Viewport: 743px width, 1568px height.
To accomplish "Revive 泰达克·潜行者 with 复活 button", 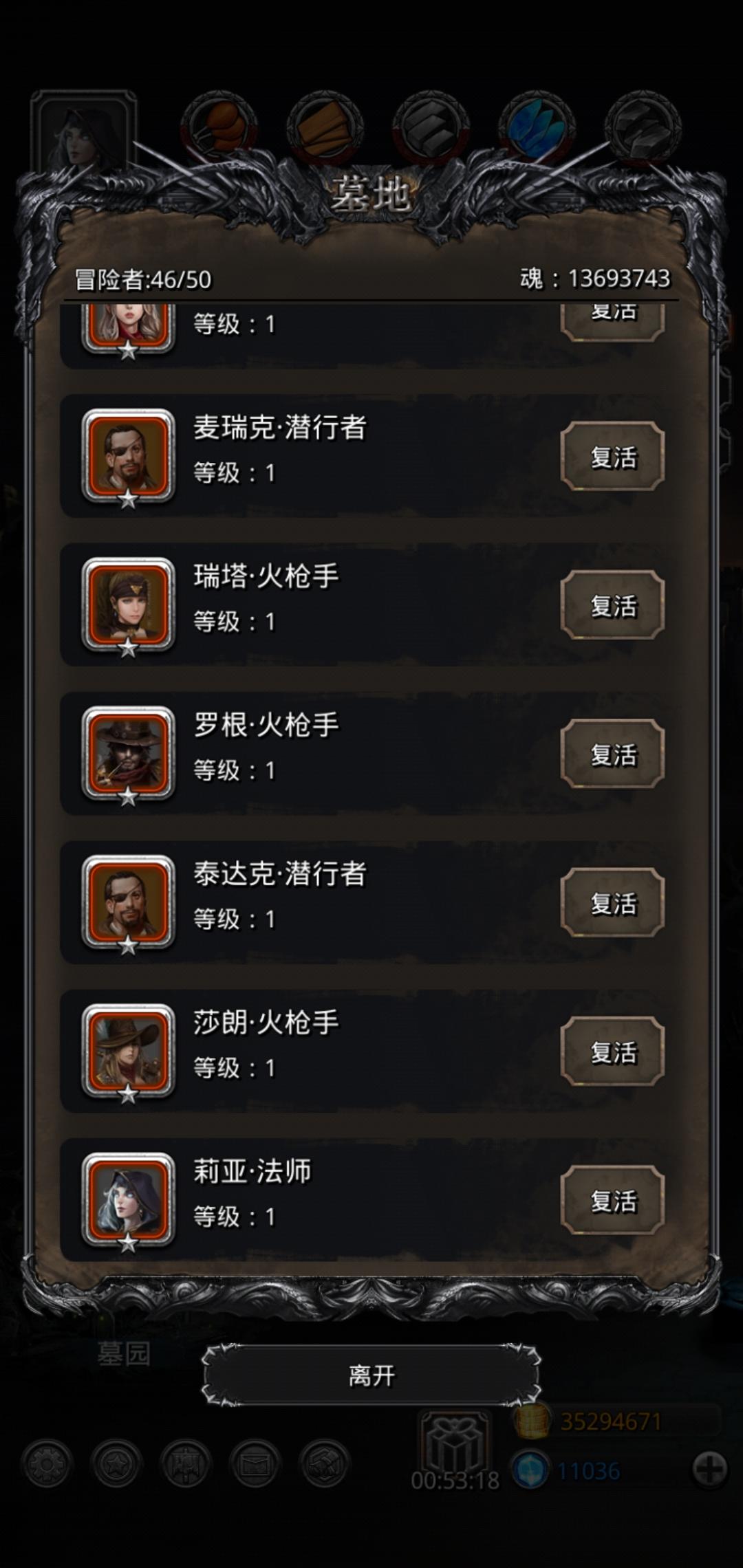I will (x=612, y=902).
